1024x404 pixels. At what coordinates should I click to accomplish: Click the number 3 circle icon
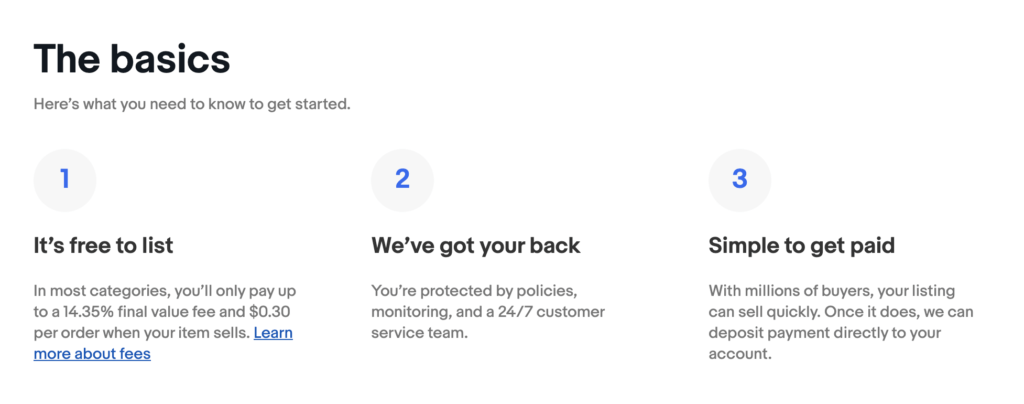[x=739, y=180]
